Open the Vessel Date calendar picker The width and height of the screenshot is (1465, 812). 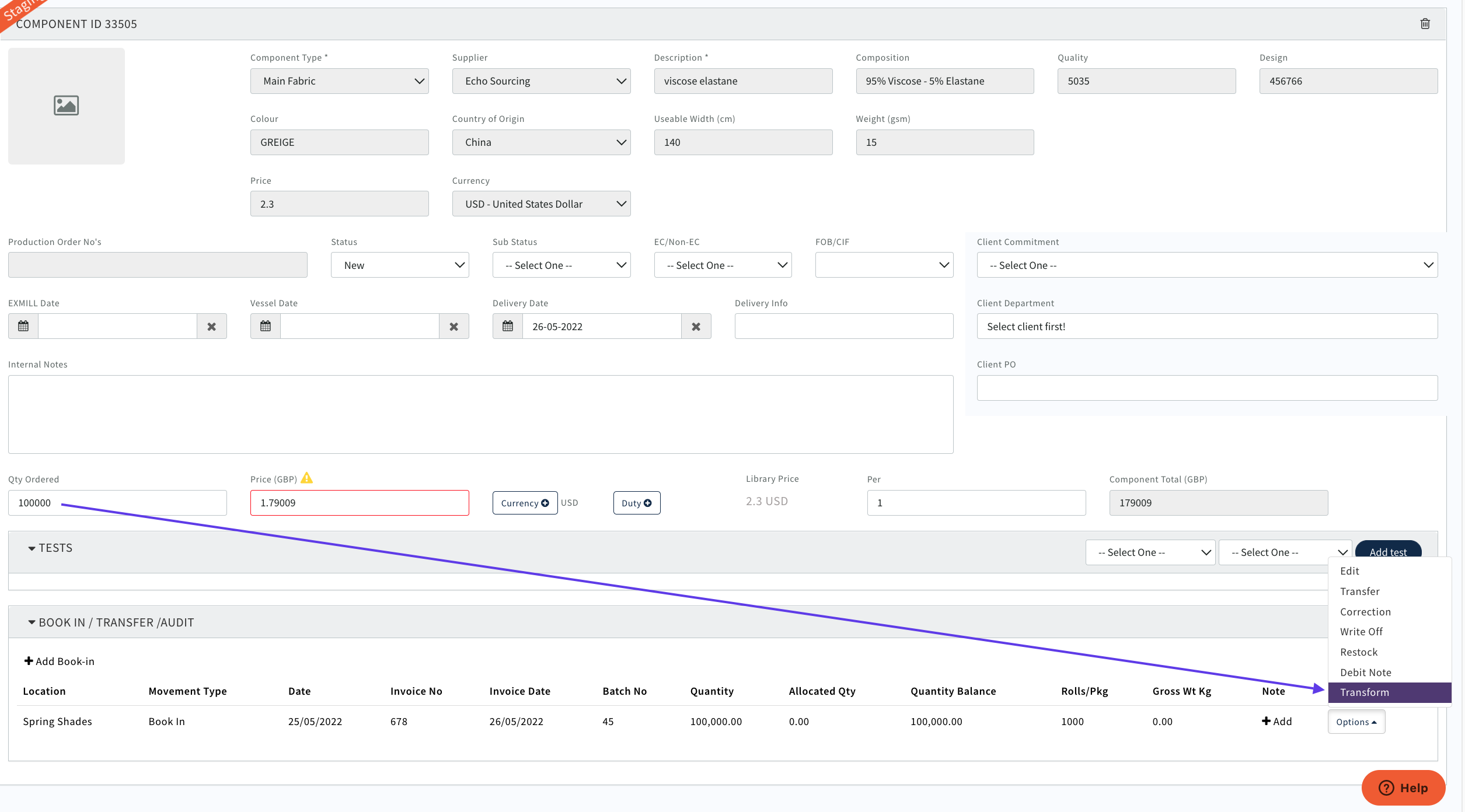(x=266, y=326)
